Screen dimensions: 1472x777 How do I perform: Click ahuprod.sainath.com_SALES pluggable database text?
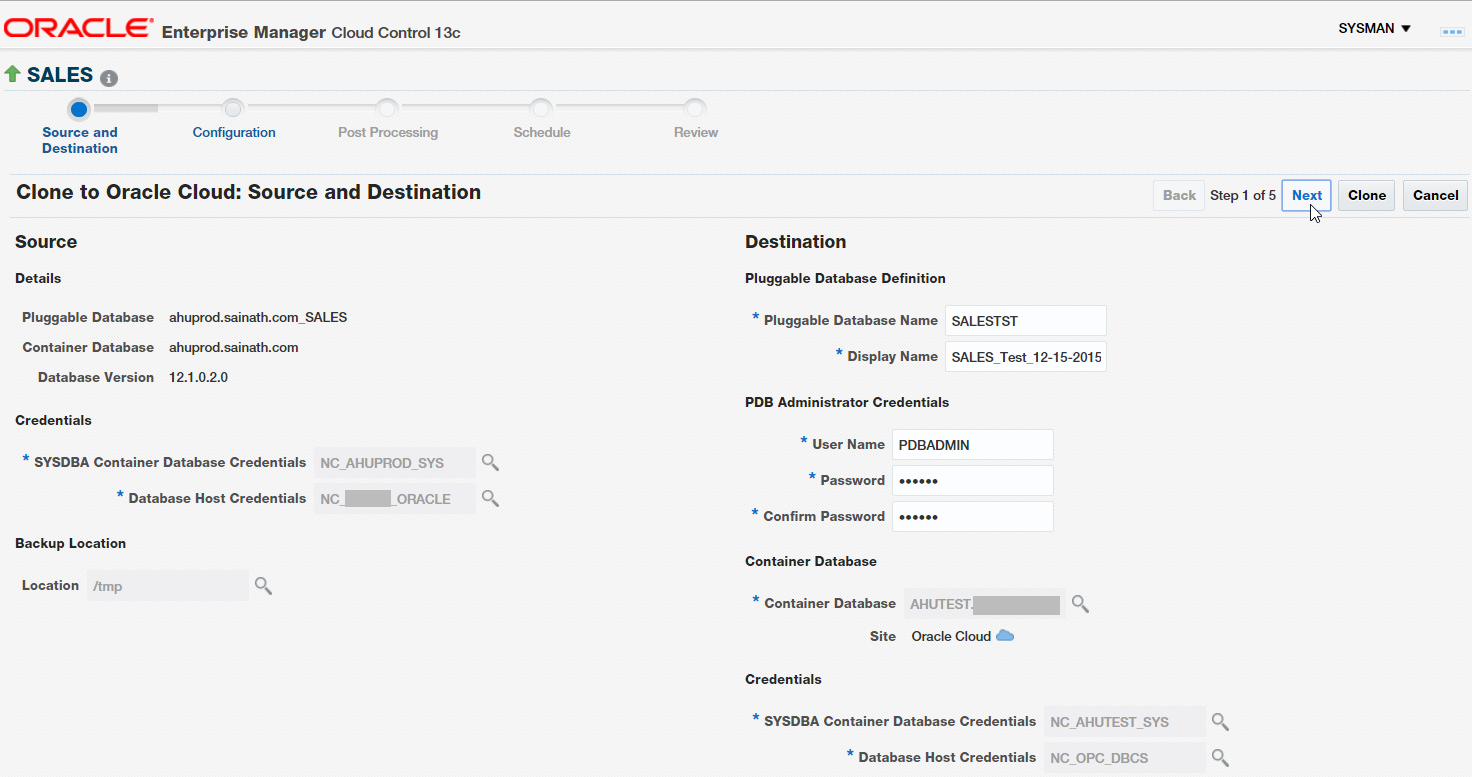coord(258,317)
